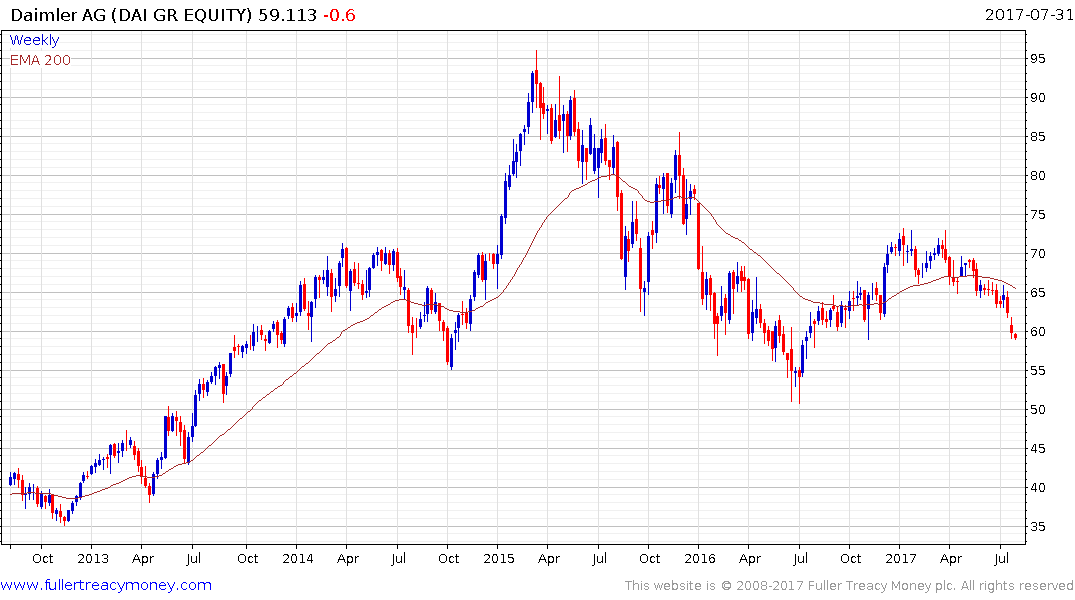Click the 90 price axis label
This screenshot has height=600, width=1075.
coord(1037,98)
